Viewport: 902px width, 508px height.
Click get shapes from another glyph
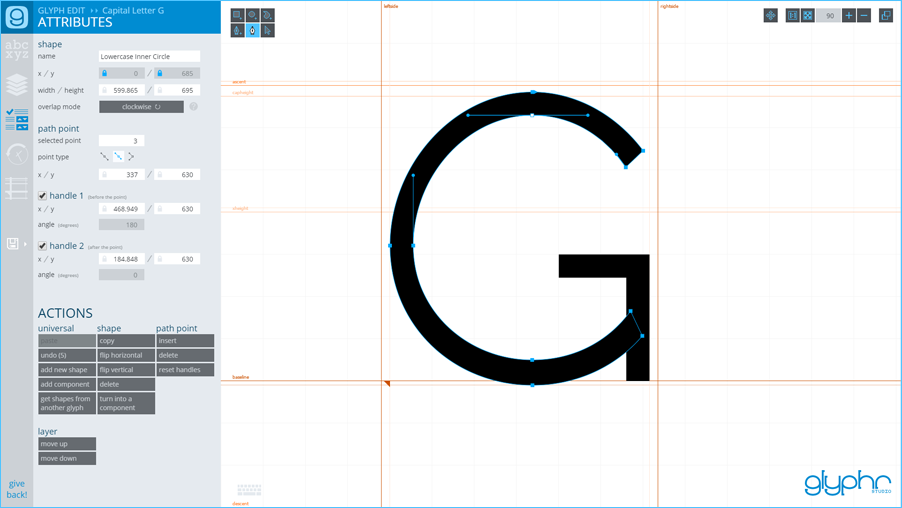pos(67,403)
